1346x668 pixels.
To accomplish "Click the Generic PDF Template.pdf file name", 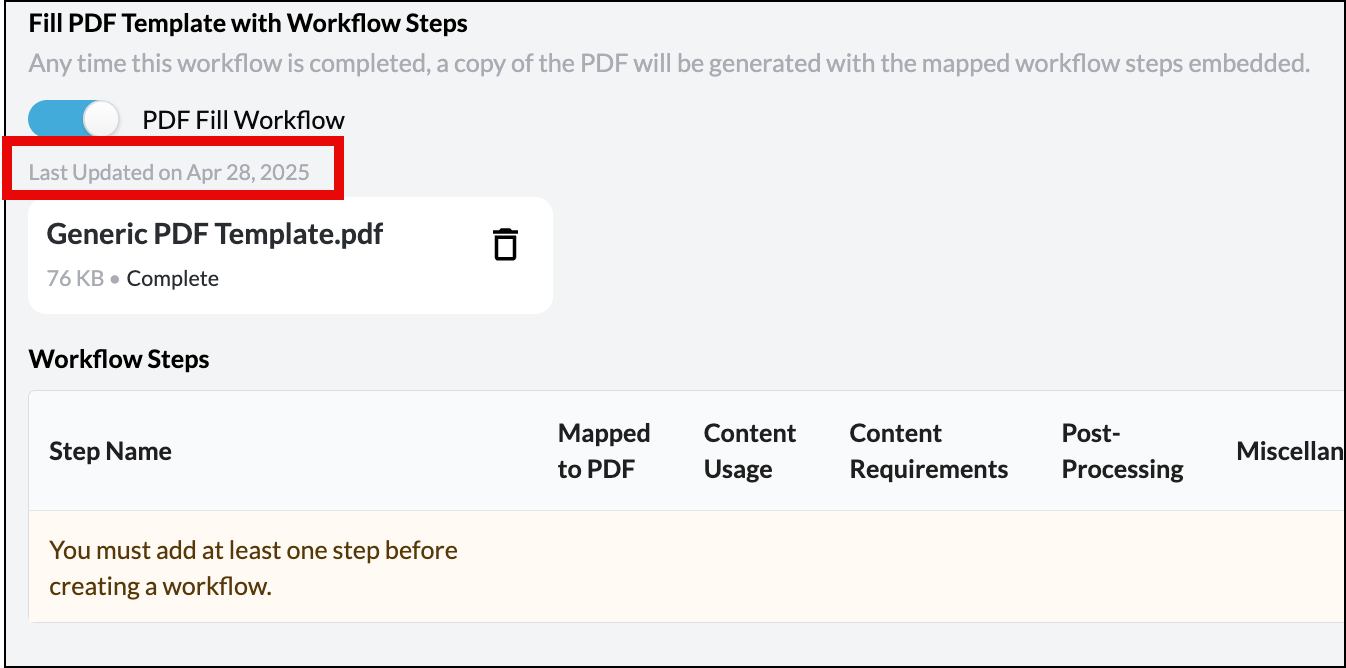I will click(x=215, y=234).
